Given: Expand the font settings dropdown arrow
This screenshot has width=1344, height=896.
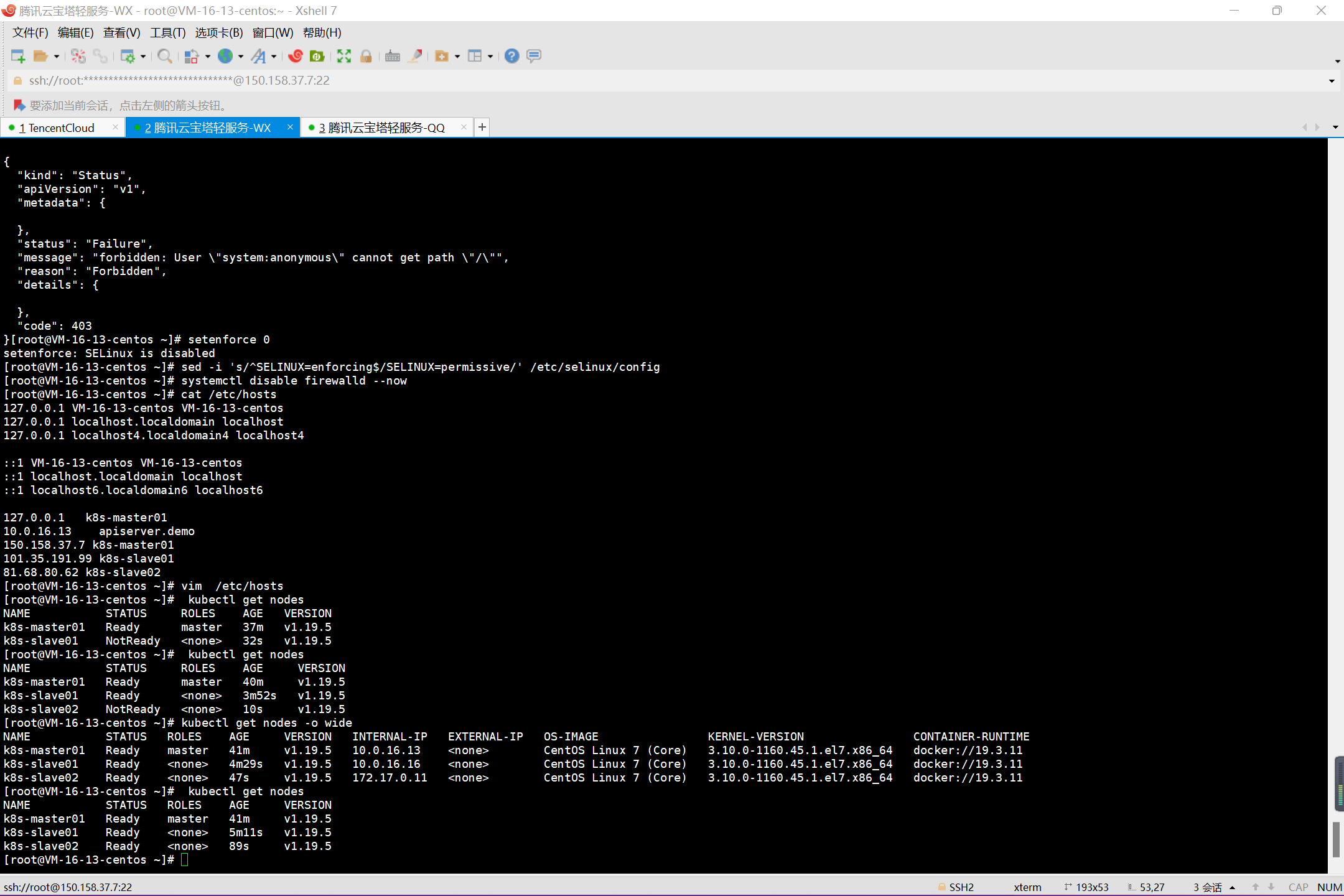Looking at the screenshot, I should [x=274, y=56].
